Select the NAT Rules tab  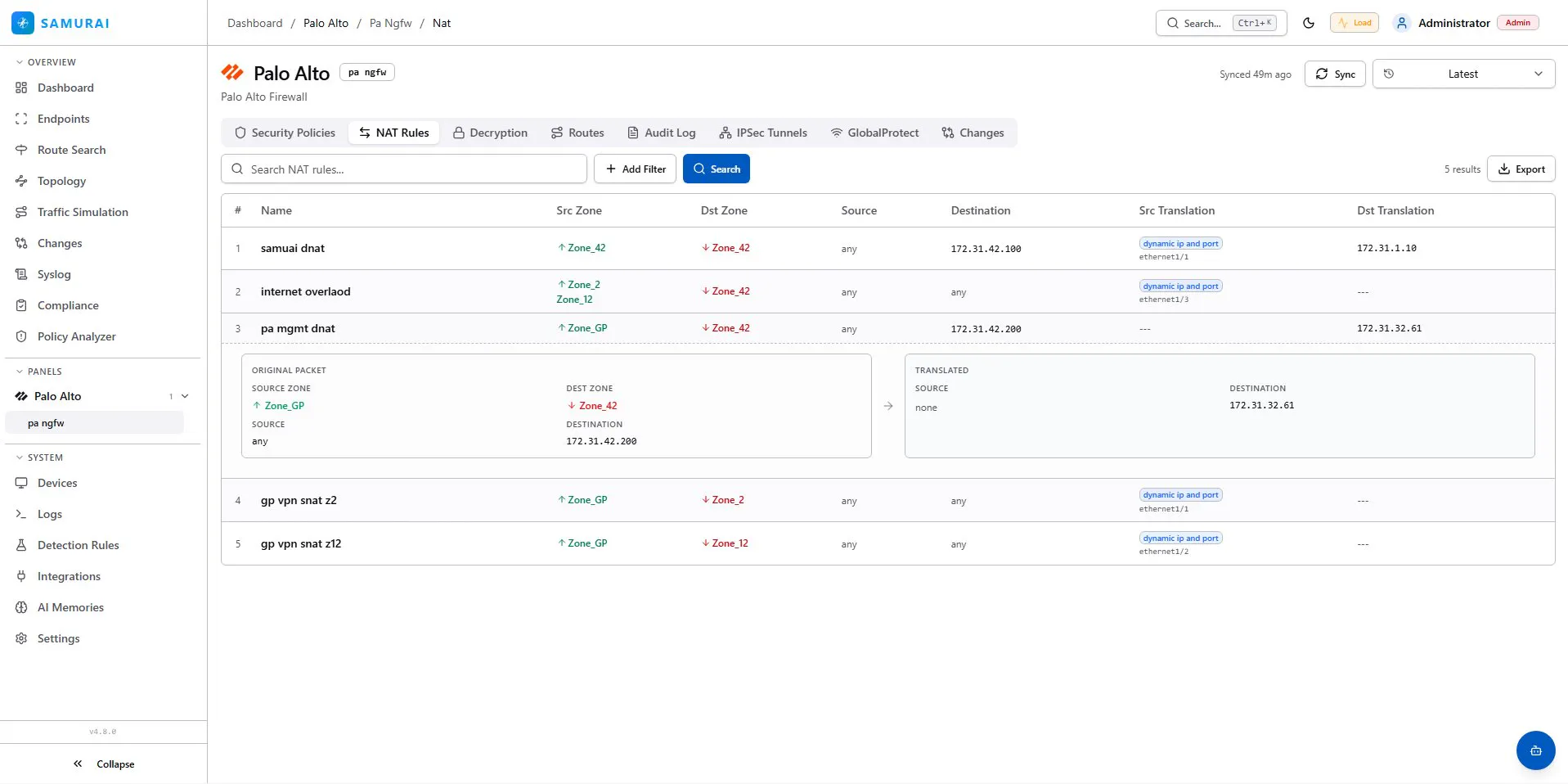point(393,133)
